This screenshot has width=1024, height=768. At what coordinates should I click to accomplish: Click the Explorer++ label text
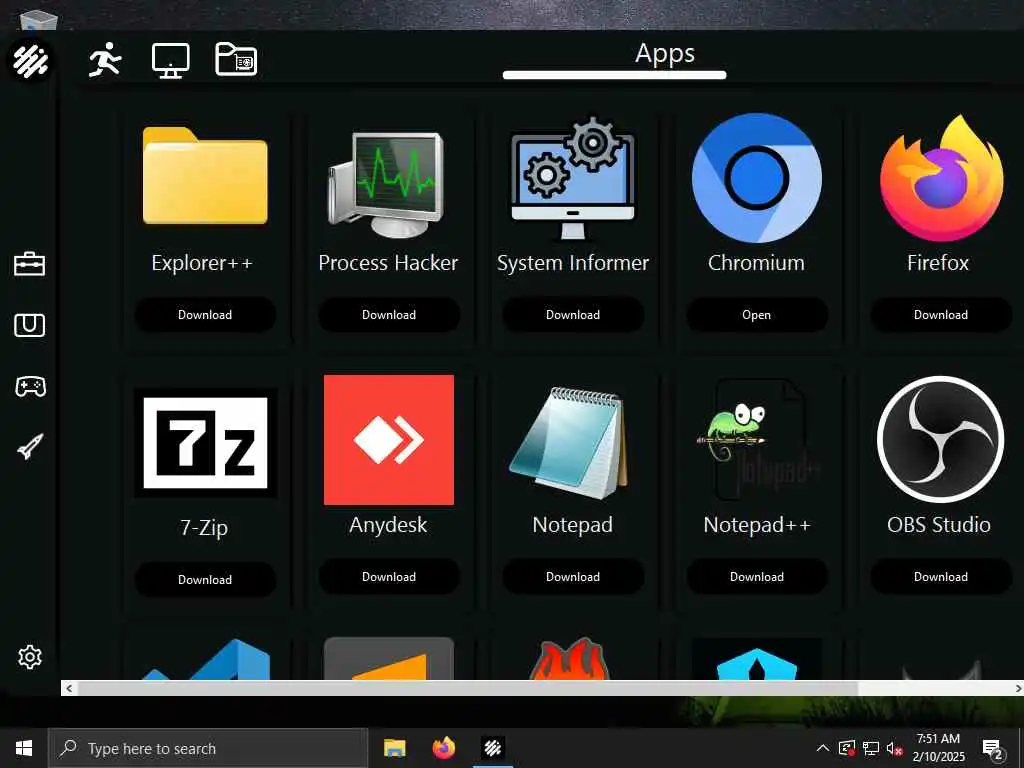pyautogui.click(x=202, y=263)
